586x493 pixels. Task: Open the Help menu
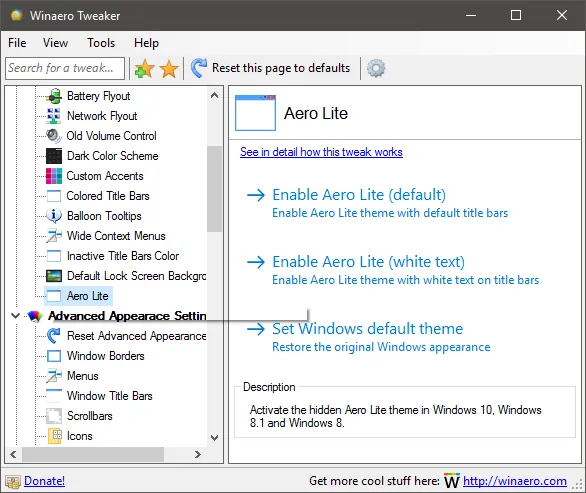pos(146,43)
